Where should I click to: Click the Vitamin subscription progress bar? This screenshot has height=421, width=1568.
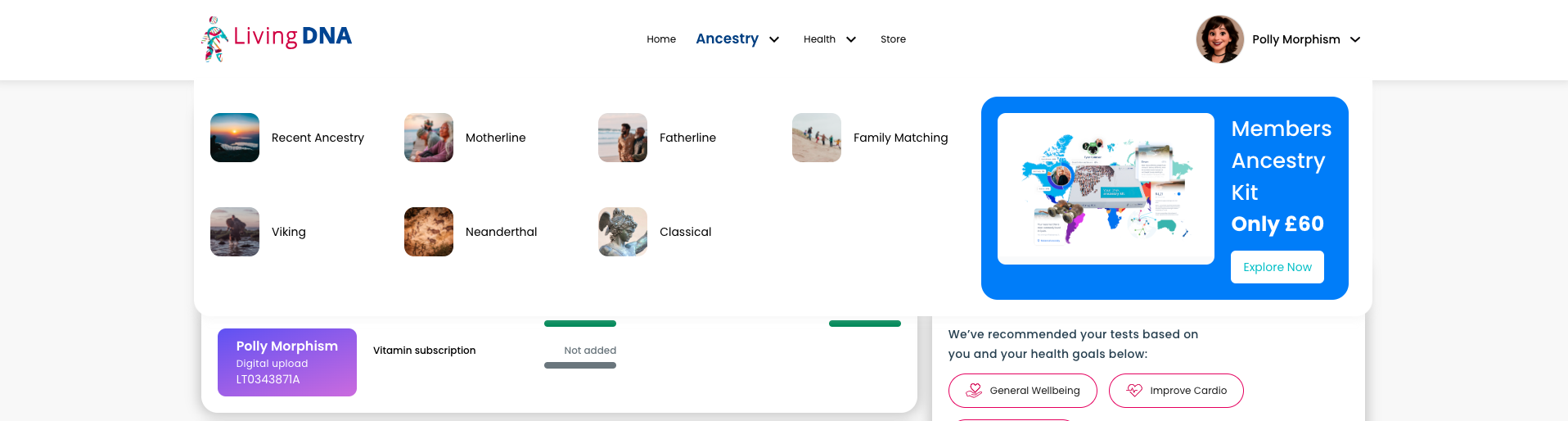(580, 365)
